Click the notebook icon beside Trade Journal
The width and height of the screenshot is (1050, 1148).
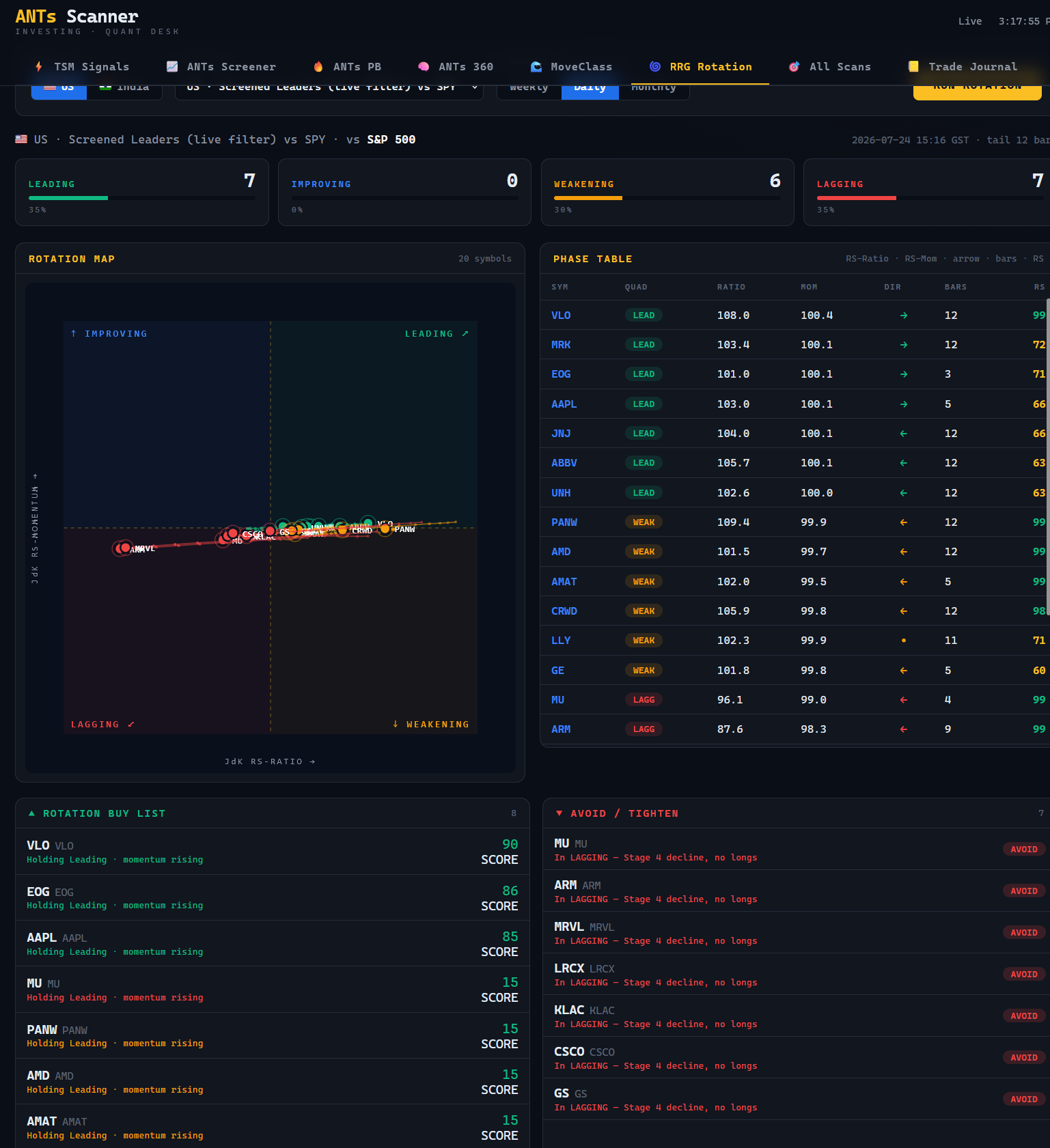pyautogui.click(x=913, y=66)
